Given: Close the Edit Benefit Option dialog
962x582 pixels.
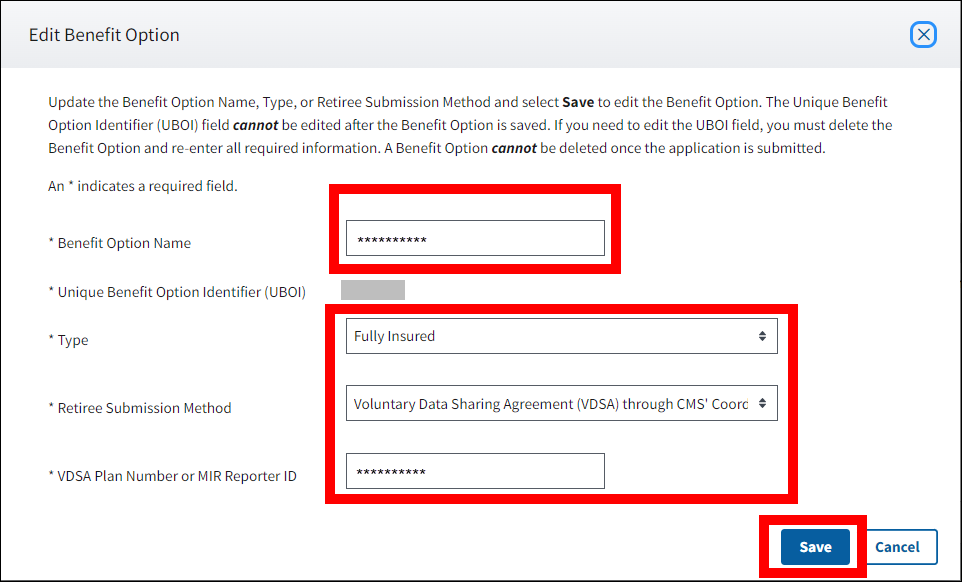Looking at the screenshot, I should (924, 35).
